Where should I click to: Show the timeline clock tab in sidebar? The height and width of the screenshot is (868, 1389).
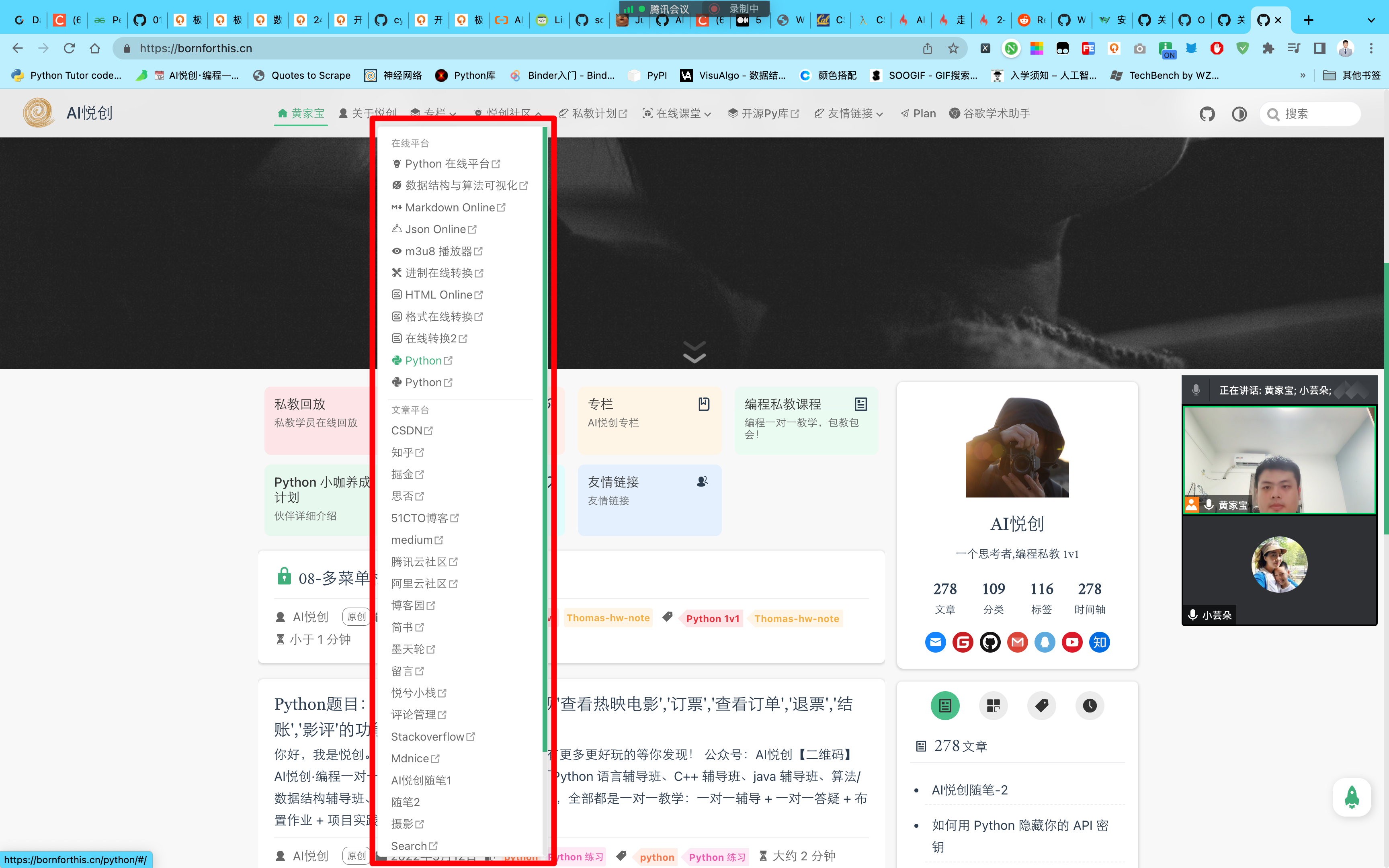[x=1090, y=706]
